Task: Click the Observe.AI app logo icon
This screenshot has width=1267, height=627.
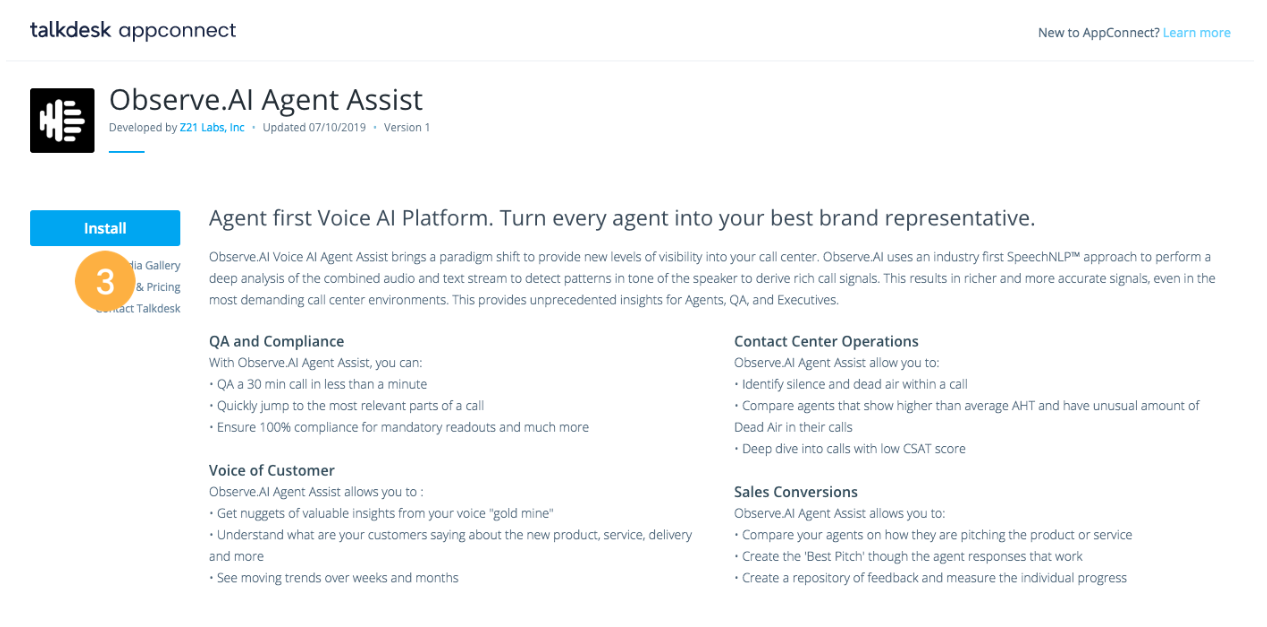Action: pos(62,120)
